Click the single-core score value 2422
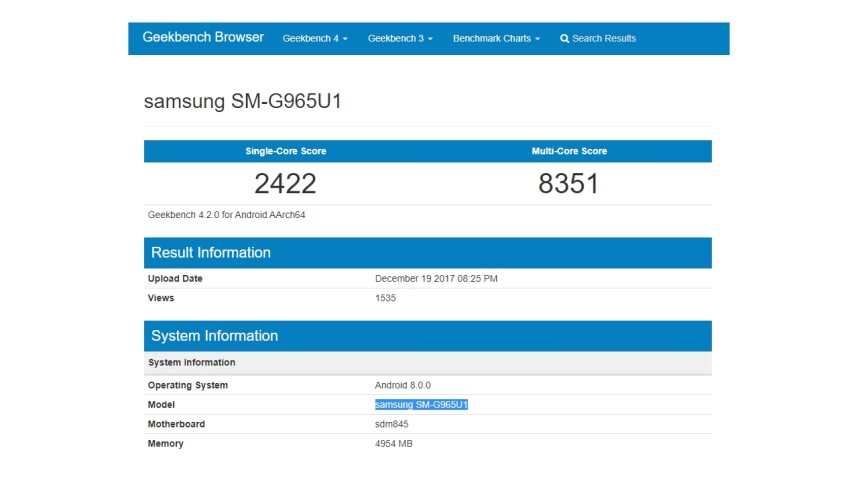The width and height of the screenshot is (858, 483). 285,183
